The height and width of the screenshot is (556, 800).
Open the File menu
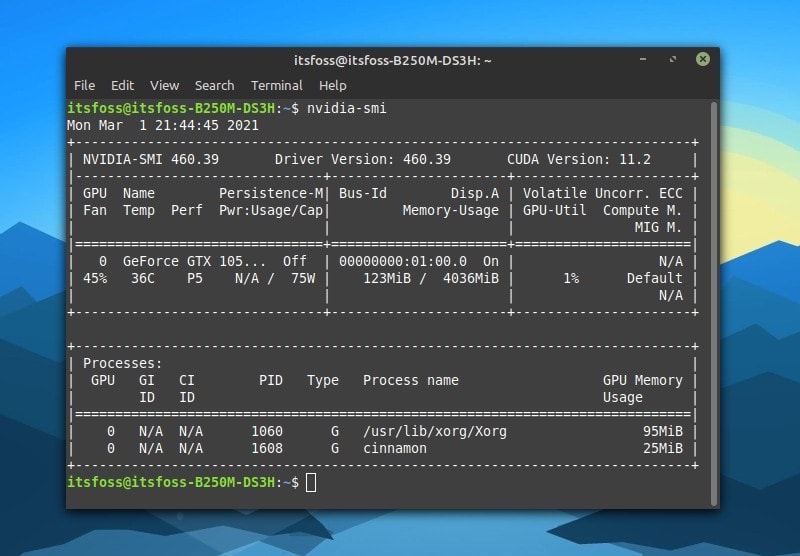pos(84,86)
